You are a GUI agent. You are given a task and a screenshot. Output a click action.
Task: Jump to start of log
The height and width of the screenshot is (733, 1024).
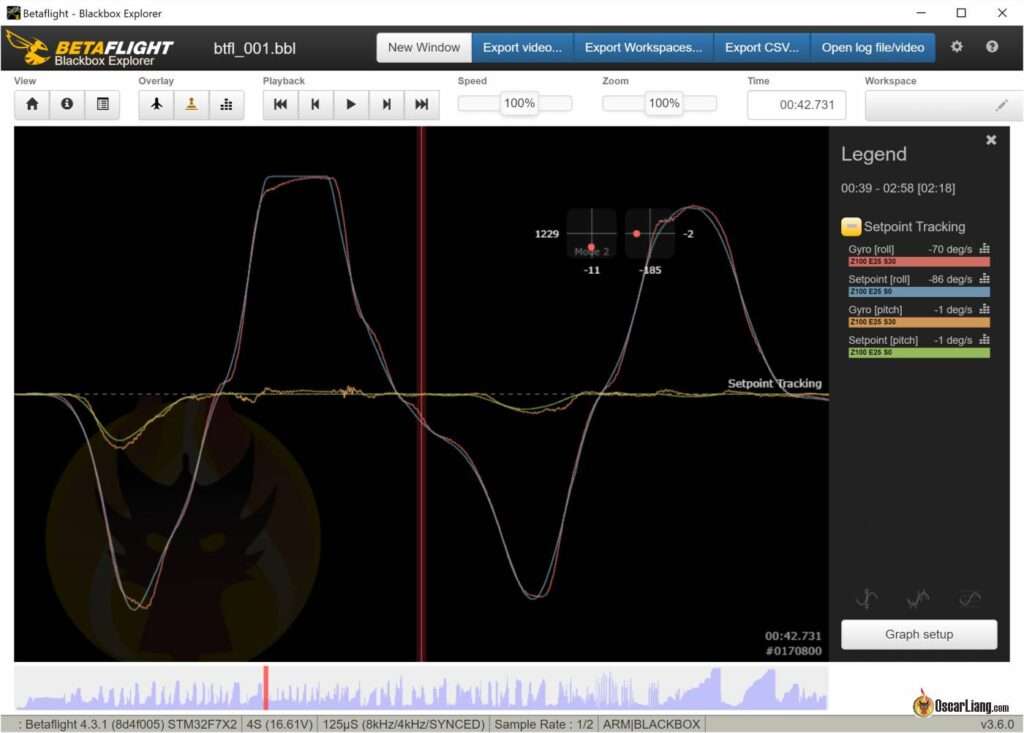(x=281, y=105)
